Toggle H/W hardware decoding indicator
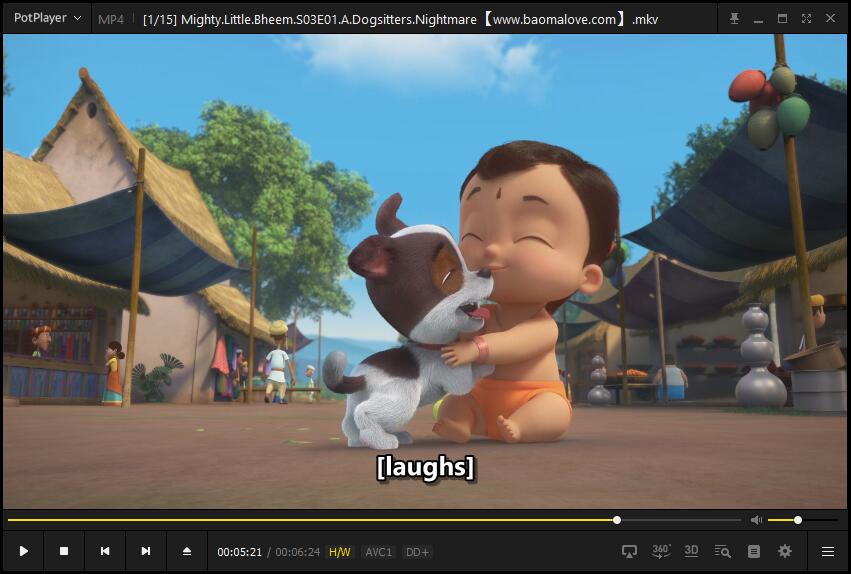Viewport: 851px width, 574px height. point(340,552)
